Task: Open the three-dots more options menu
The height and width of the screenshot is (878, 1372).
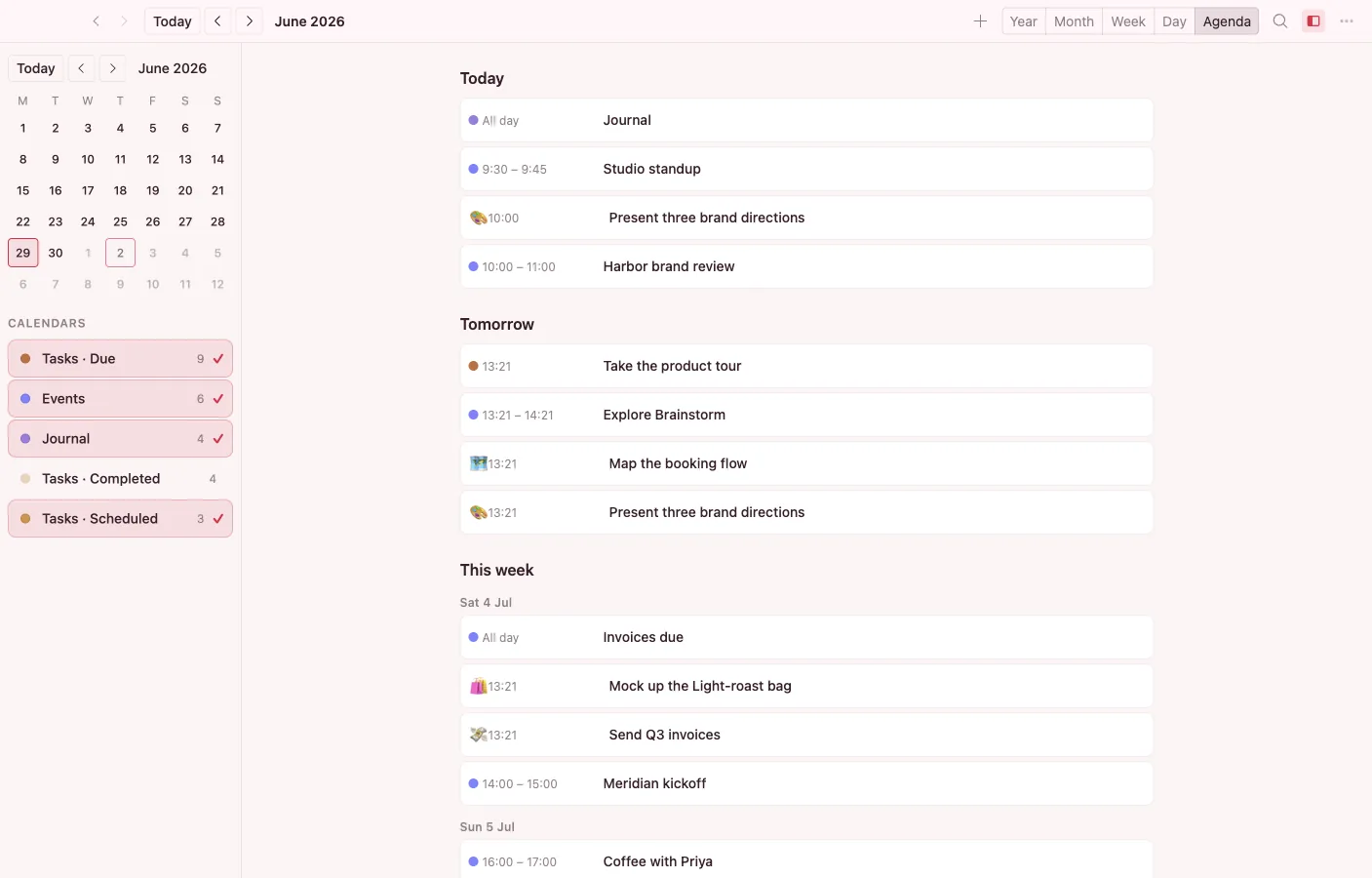Action: pos(1347,21)
